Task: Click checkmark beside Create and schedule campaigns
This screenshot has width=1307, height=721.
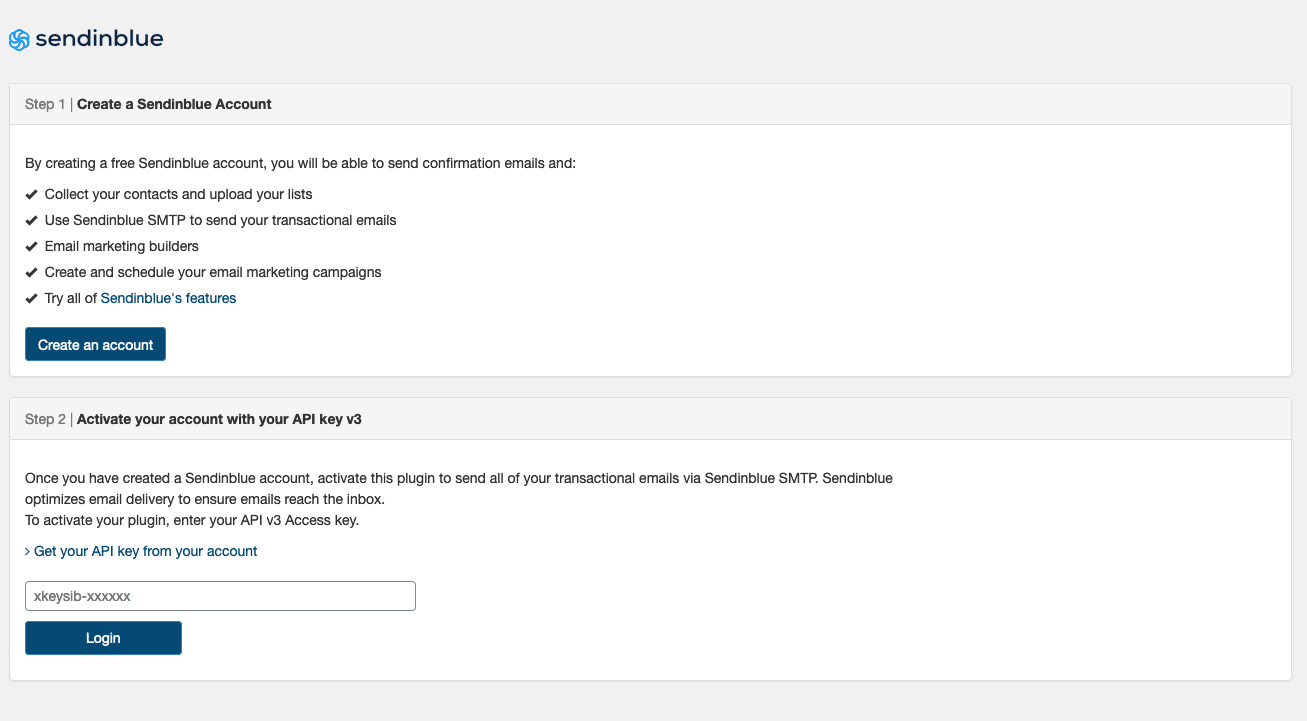Action: [x=32, y=272]
